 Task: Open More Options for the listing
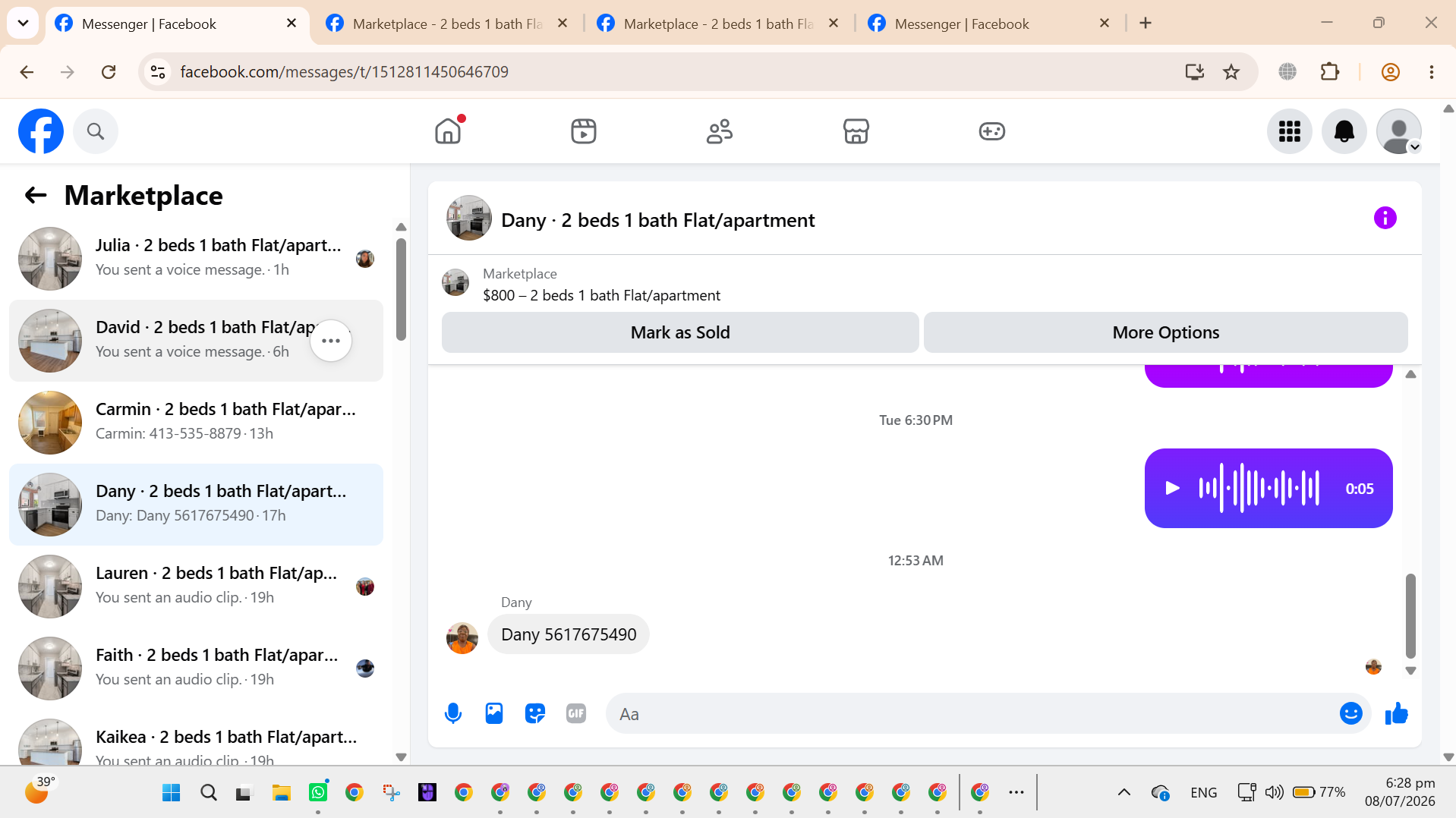(1165, 332)
